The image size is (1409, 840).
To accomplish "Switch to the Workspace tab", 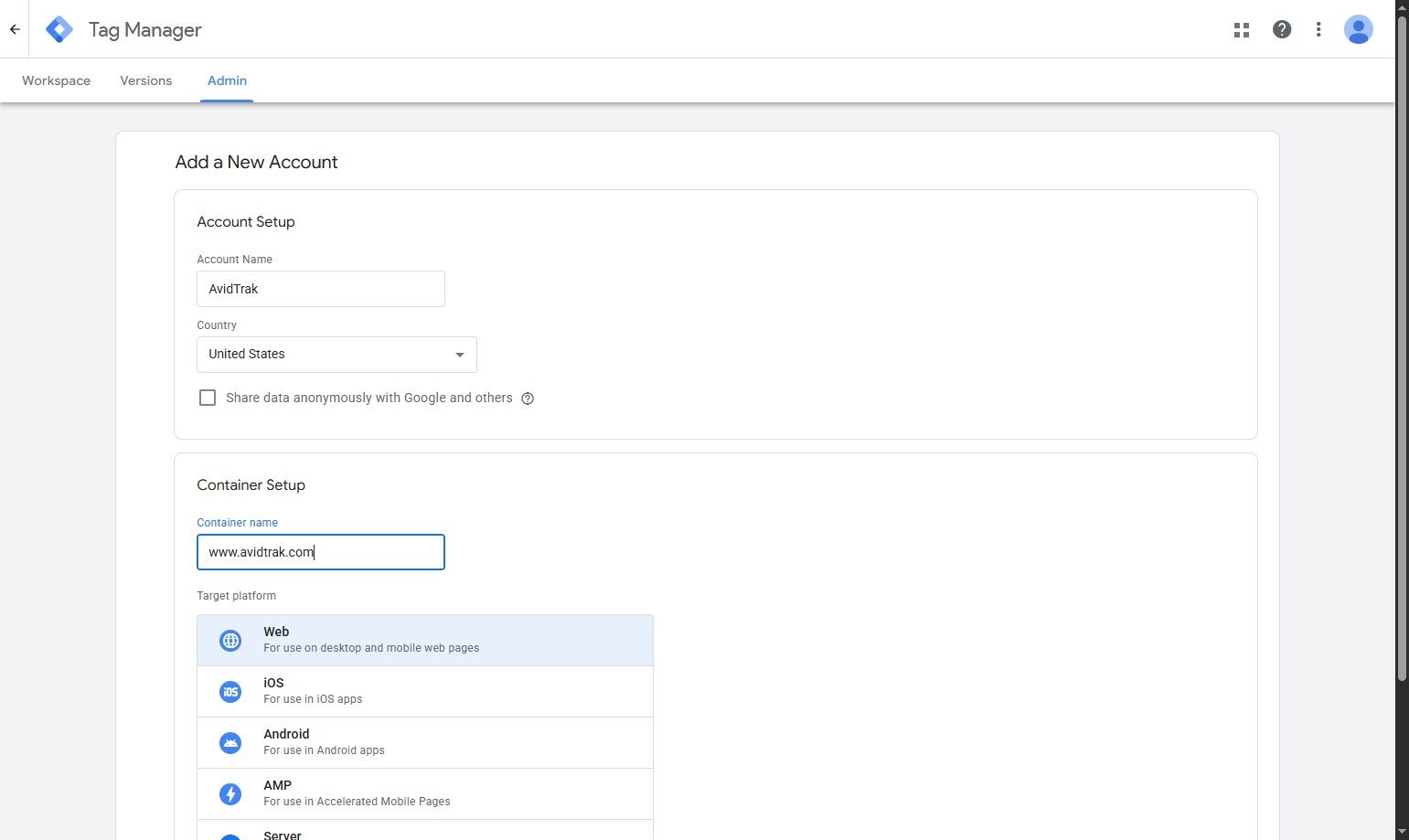I will [x=56, y=80].
